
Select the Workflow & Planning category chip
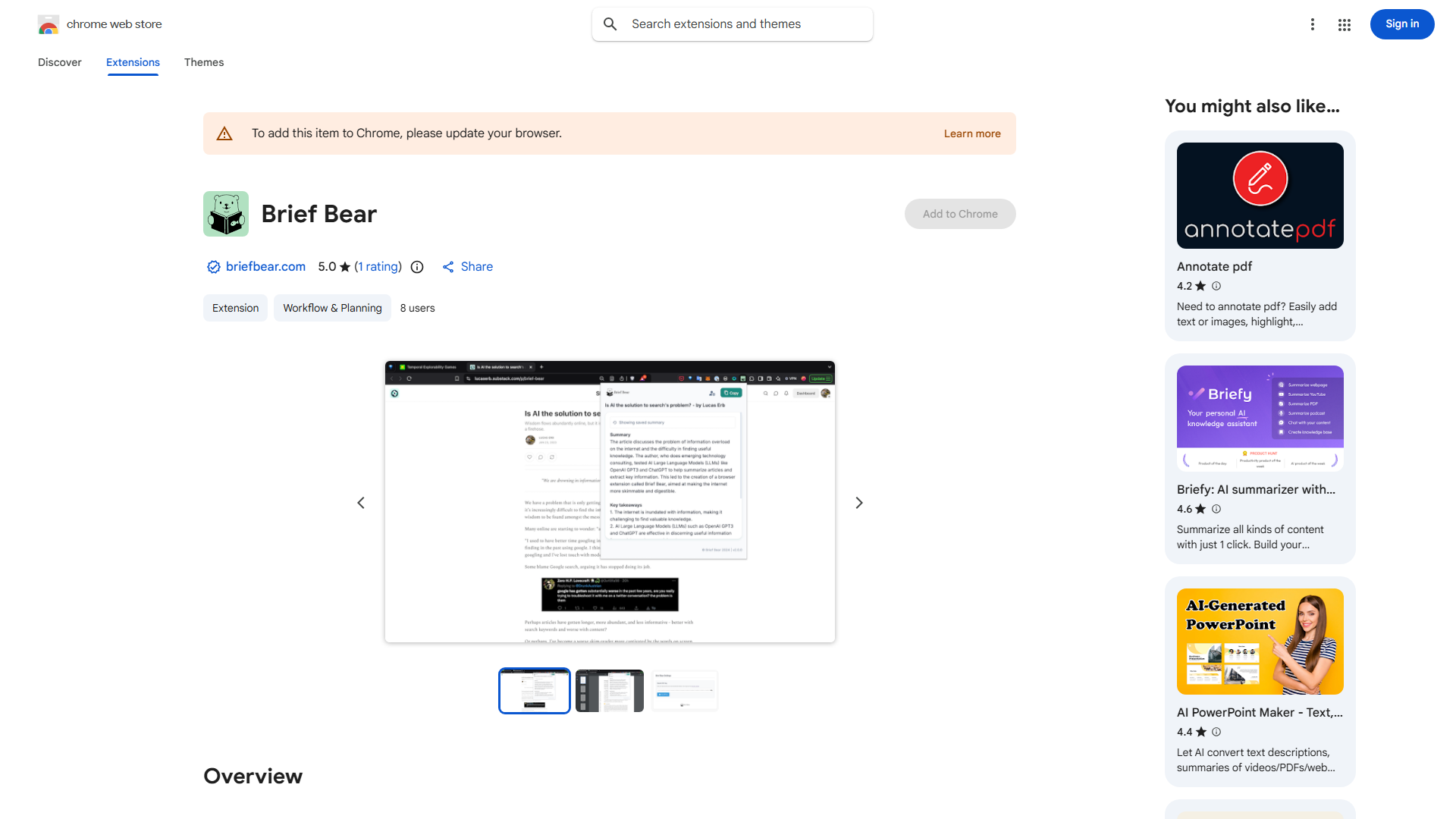tap(332, 308)
